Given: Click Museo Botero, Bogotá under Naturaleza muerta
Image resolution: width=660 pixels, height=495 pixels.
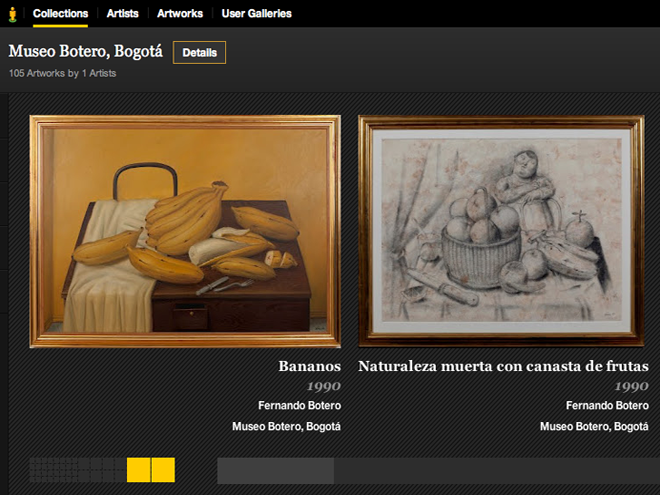Looking at the screenshot, I should pos(594,426).
